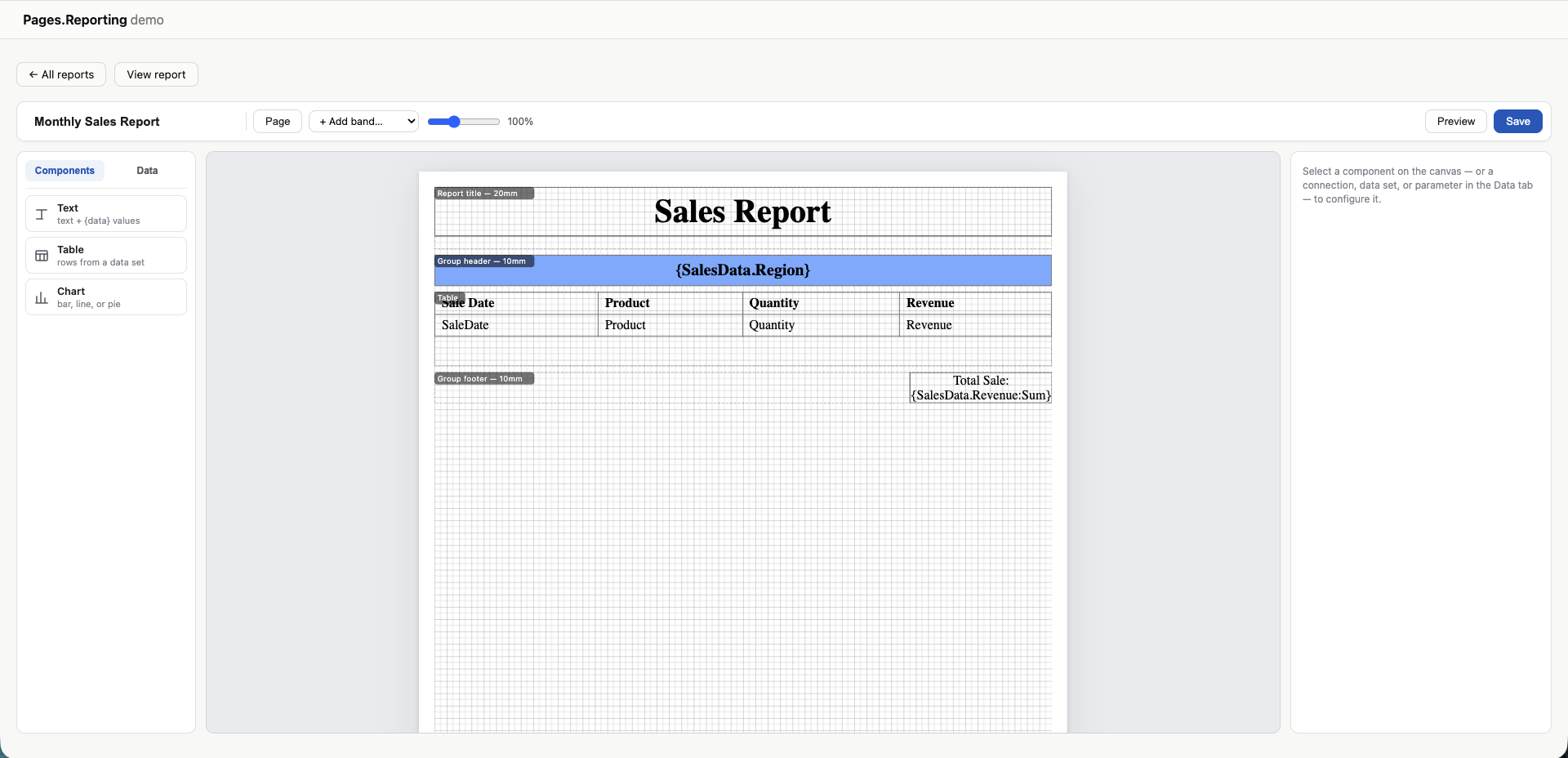Click the Pages.Reporting demo title

tap(93, 20)
